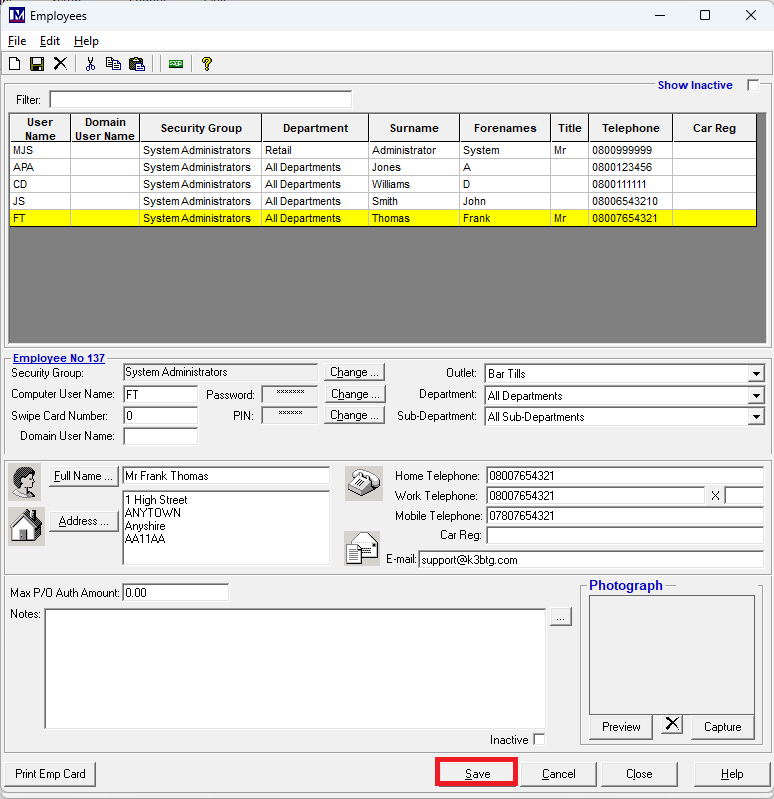The image size is (774, 799).
Task: Click the Save floppy disk toolbar icon
Action: pyautogui.click(x=37, y=64)
